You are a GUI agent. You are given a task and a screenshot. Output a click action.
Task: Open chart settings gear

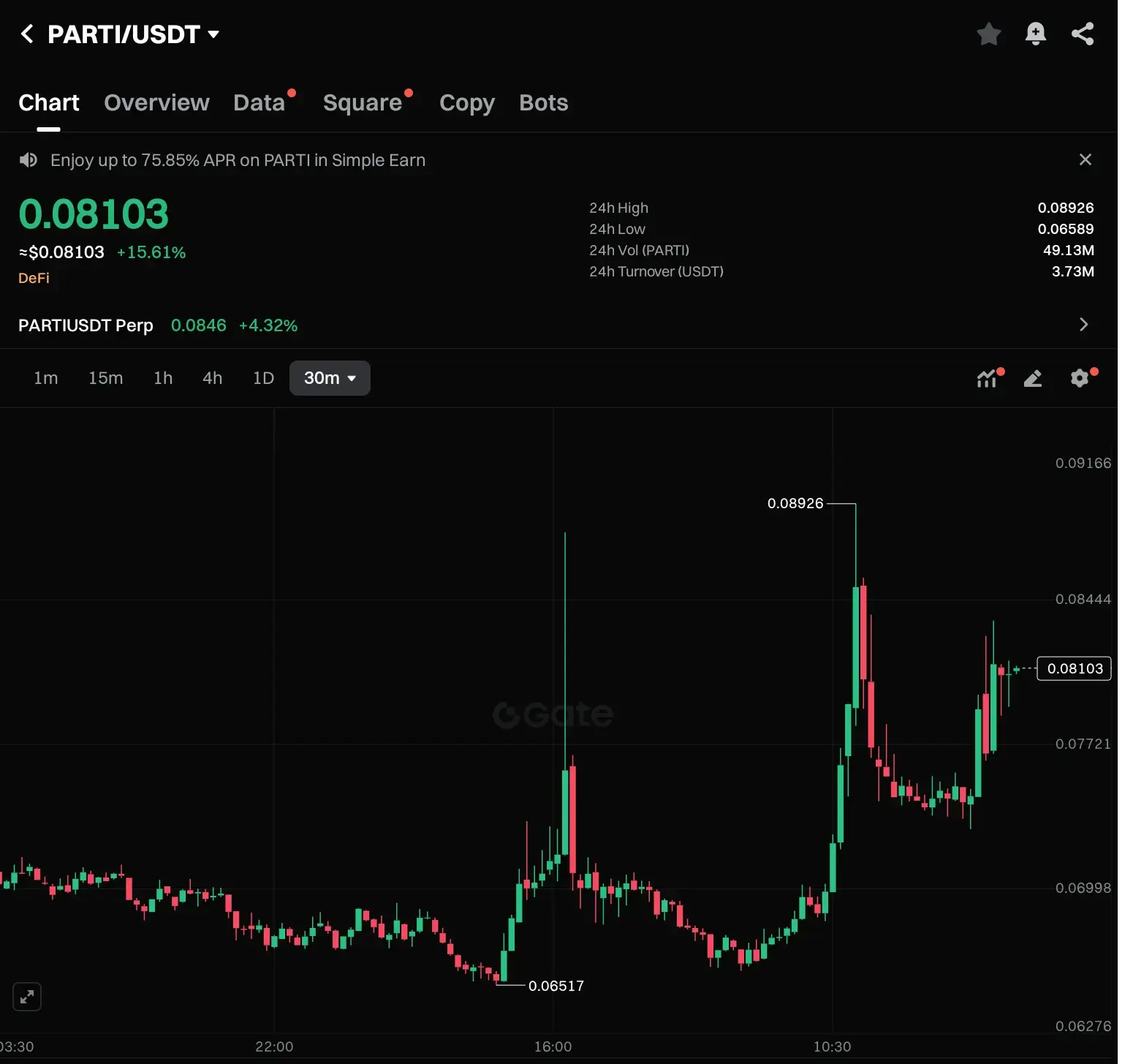click(x=1080, y=378)
